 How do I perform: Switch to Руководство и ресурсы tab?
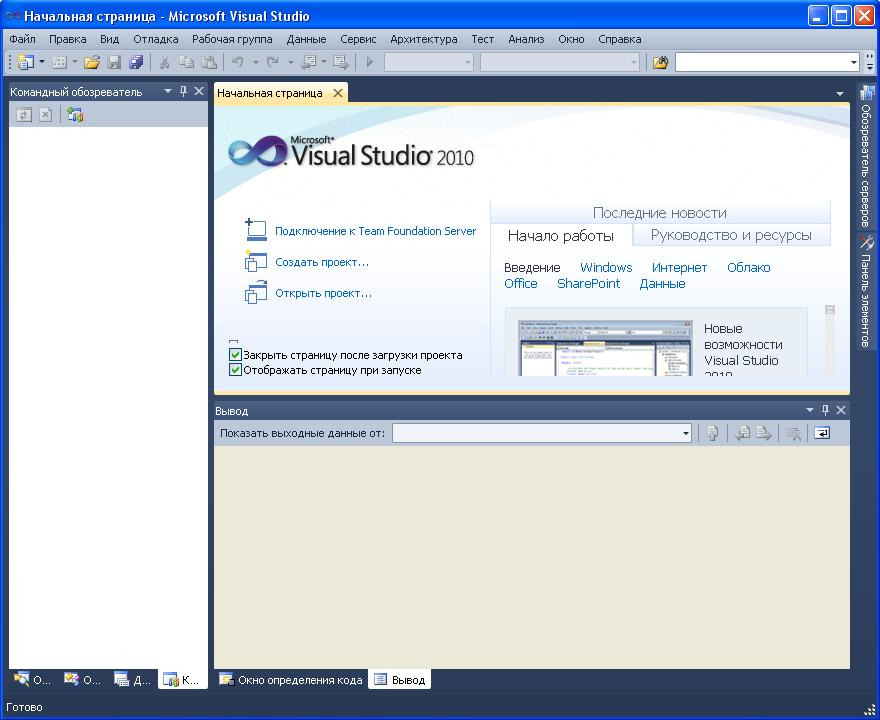[731, 235]
